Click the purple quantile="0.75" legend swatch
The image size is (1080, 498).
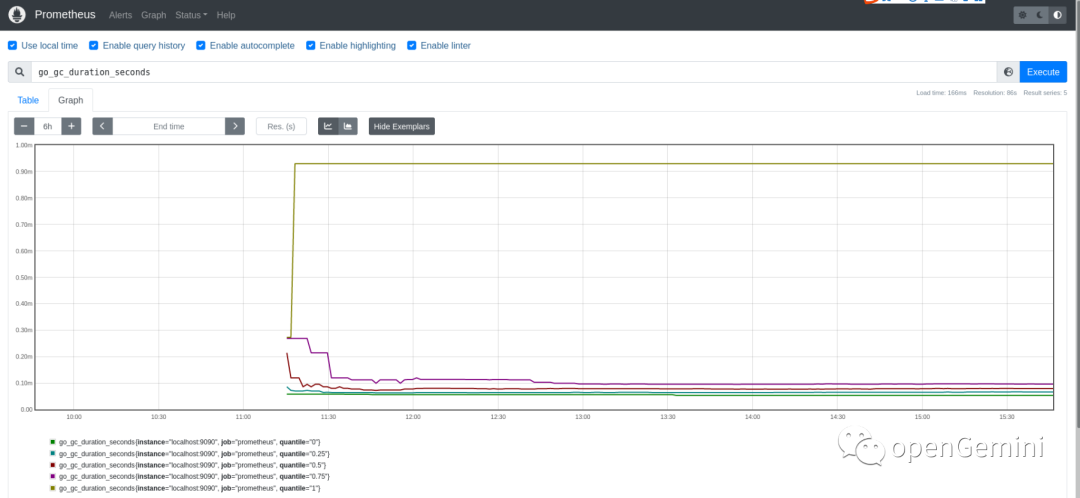[52, 477]
